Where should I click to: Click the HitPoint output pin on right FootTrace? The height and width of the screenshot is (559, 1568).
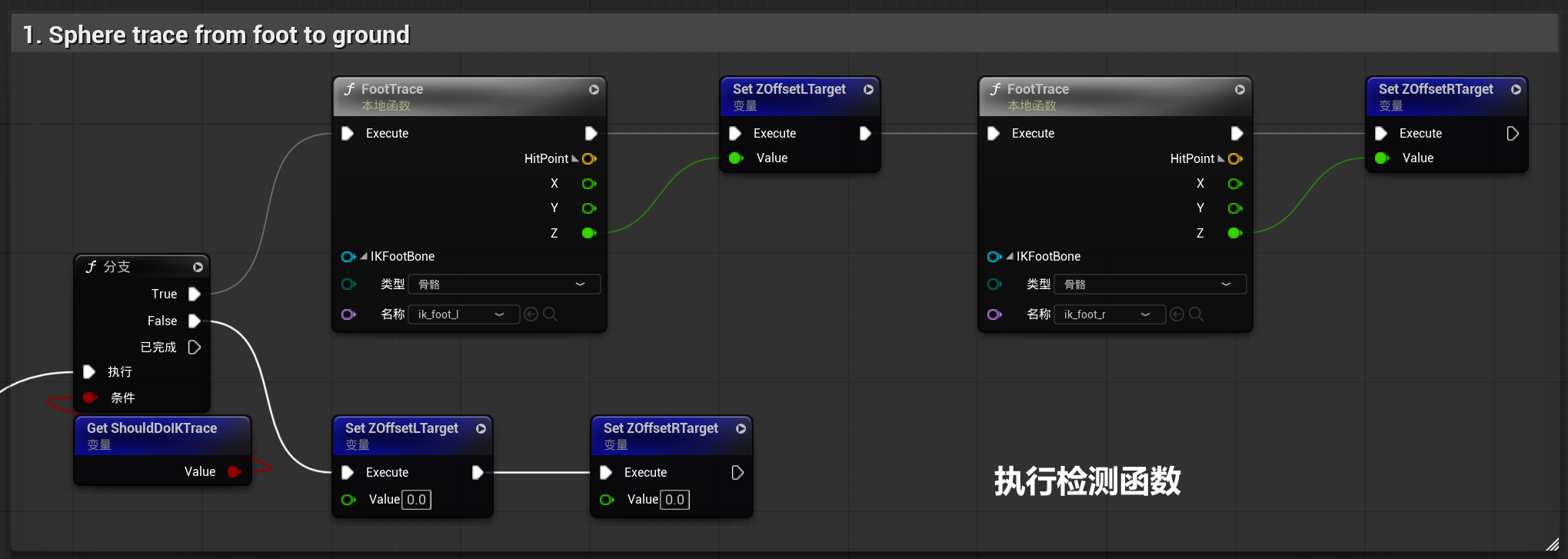(1235, 158)
